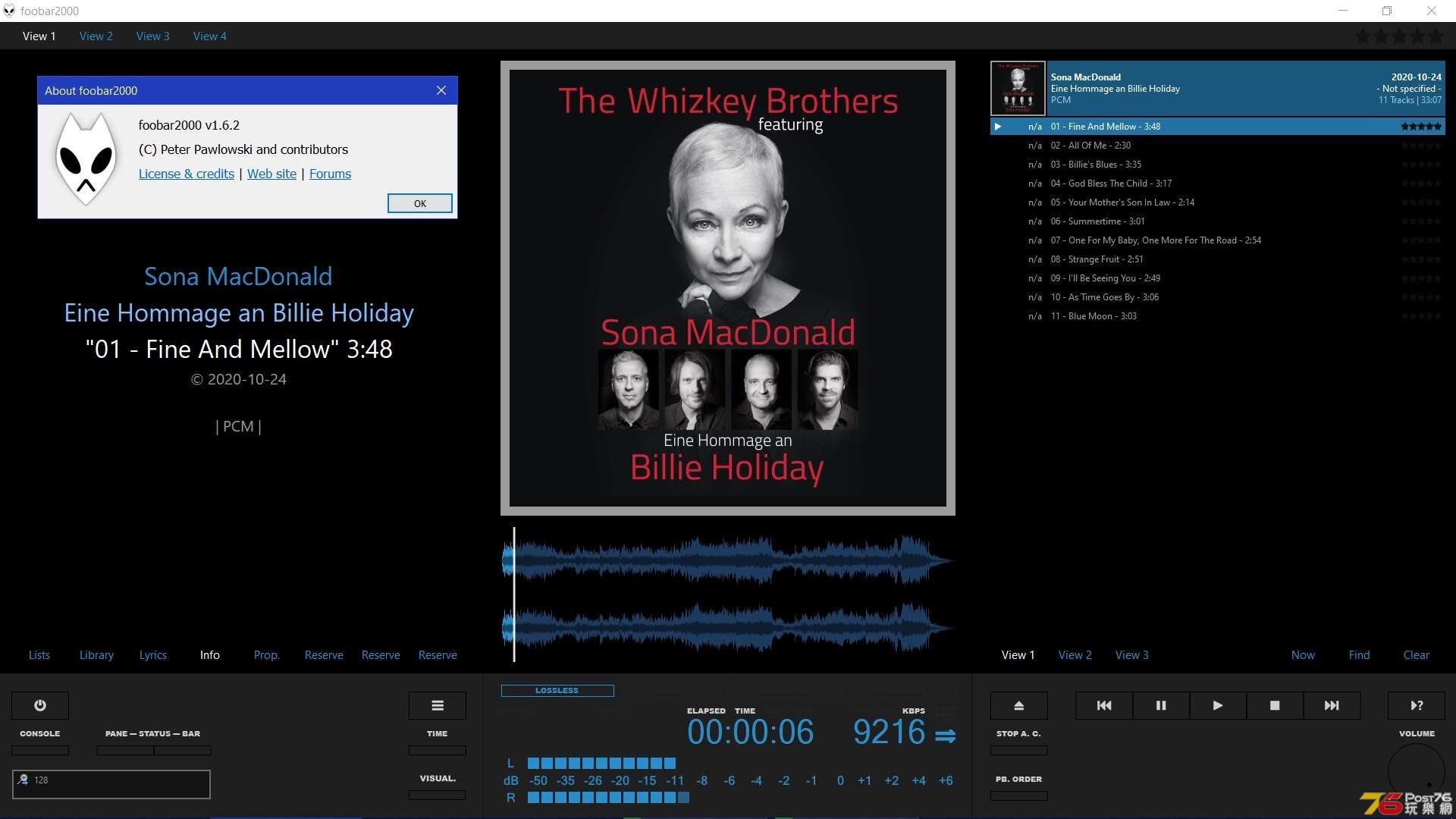Click Clear below the playlist

1417,655
